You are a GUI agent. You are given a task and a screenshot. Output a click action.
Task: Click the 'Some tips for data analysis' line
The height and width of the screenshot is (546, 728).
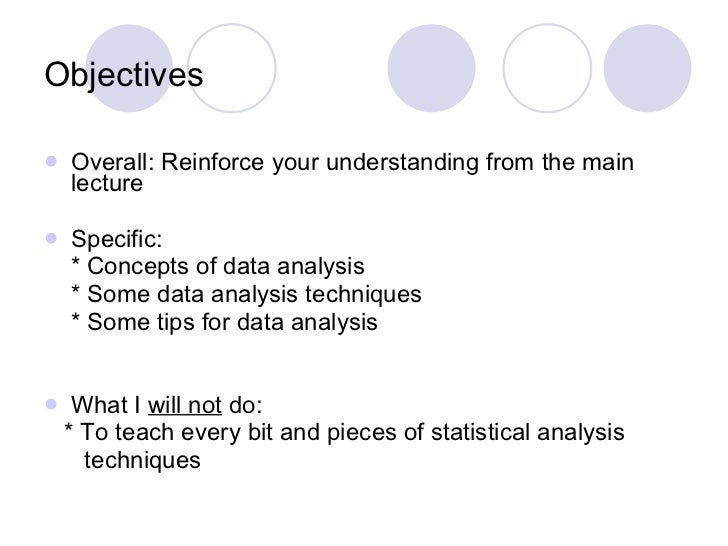coord(225,322)
